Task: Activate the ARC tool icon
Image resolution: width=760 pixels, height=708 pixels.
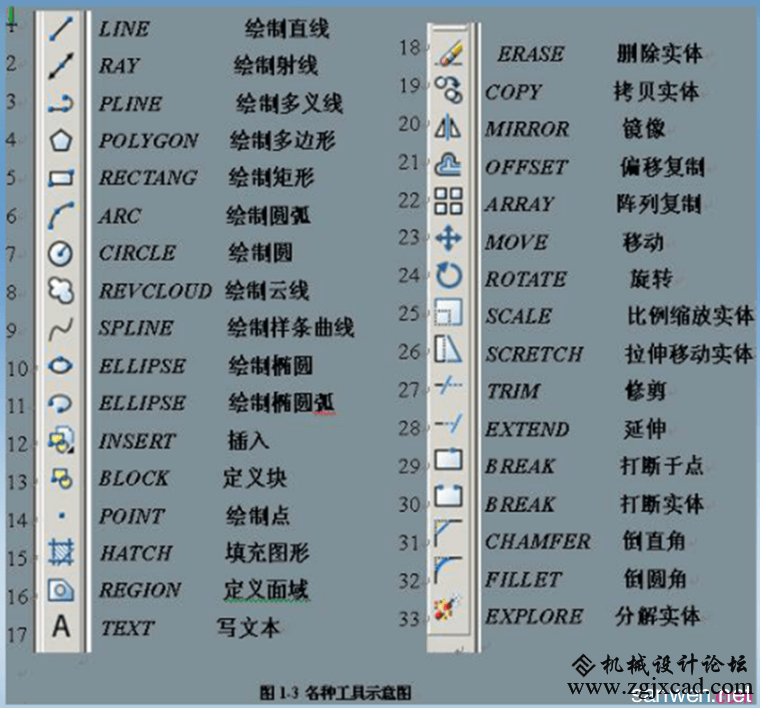Action: (x=61, y=216)
